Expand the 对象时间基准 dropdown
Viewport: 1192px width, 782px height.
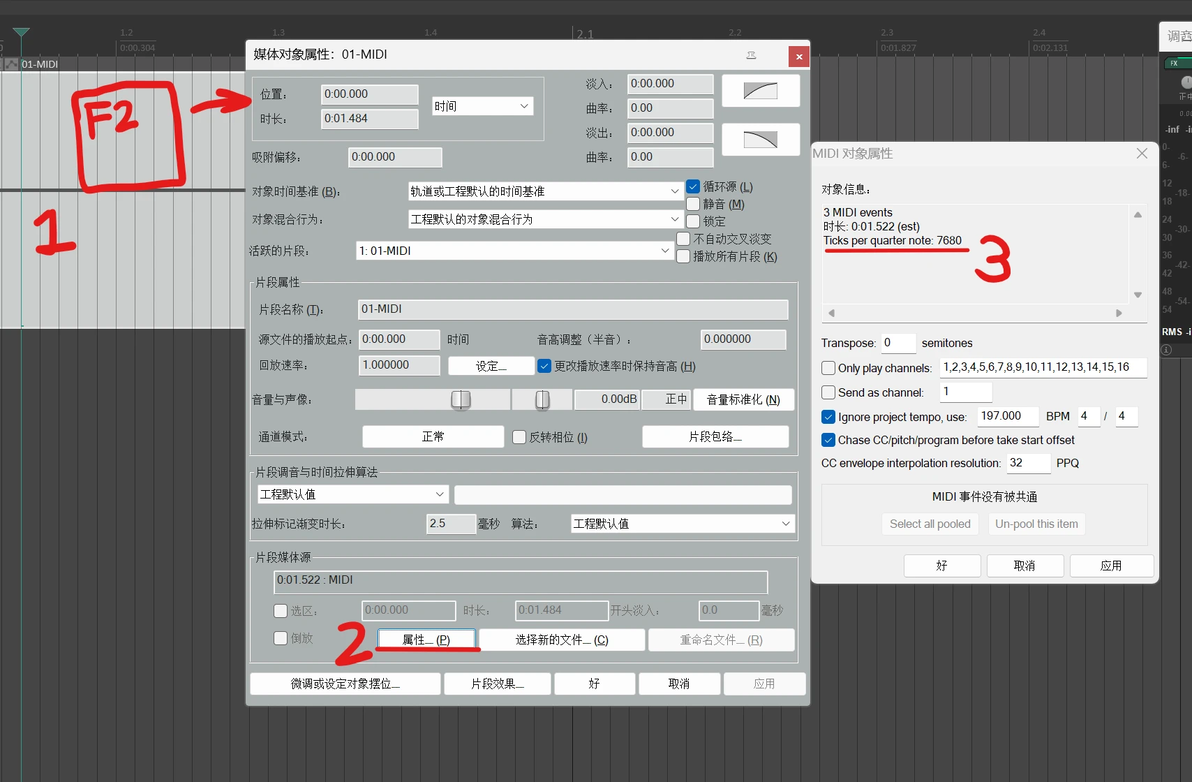545,192
